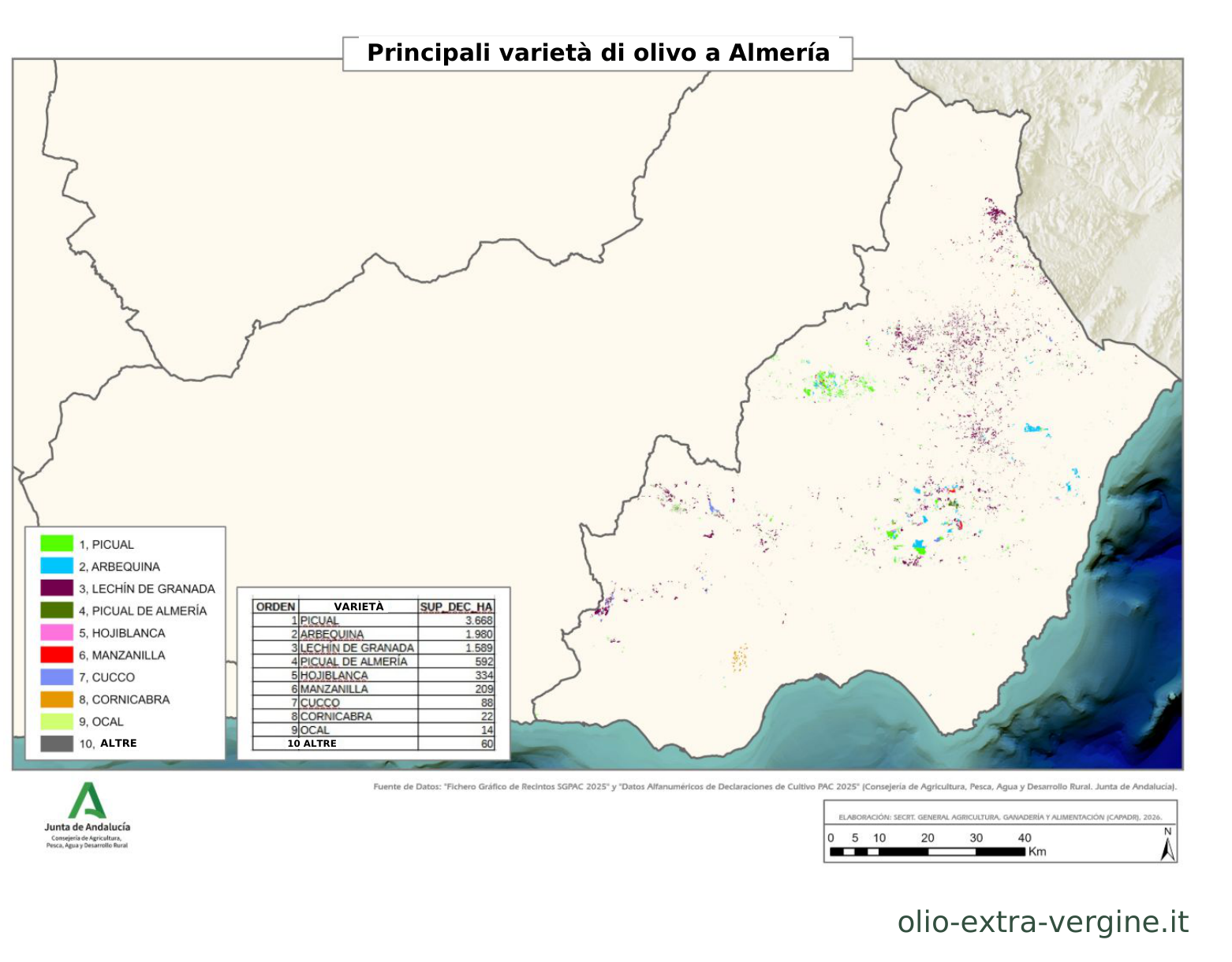Click the map title 'Principali varietà di olivo a Almería'
The image size is (1232, 962).
pyautogui.click(x=598, y=53)
